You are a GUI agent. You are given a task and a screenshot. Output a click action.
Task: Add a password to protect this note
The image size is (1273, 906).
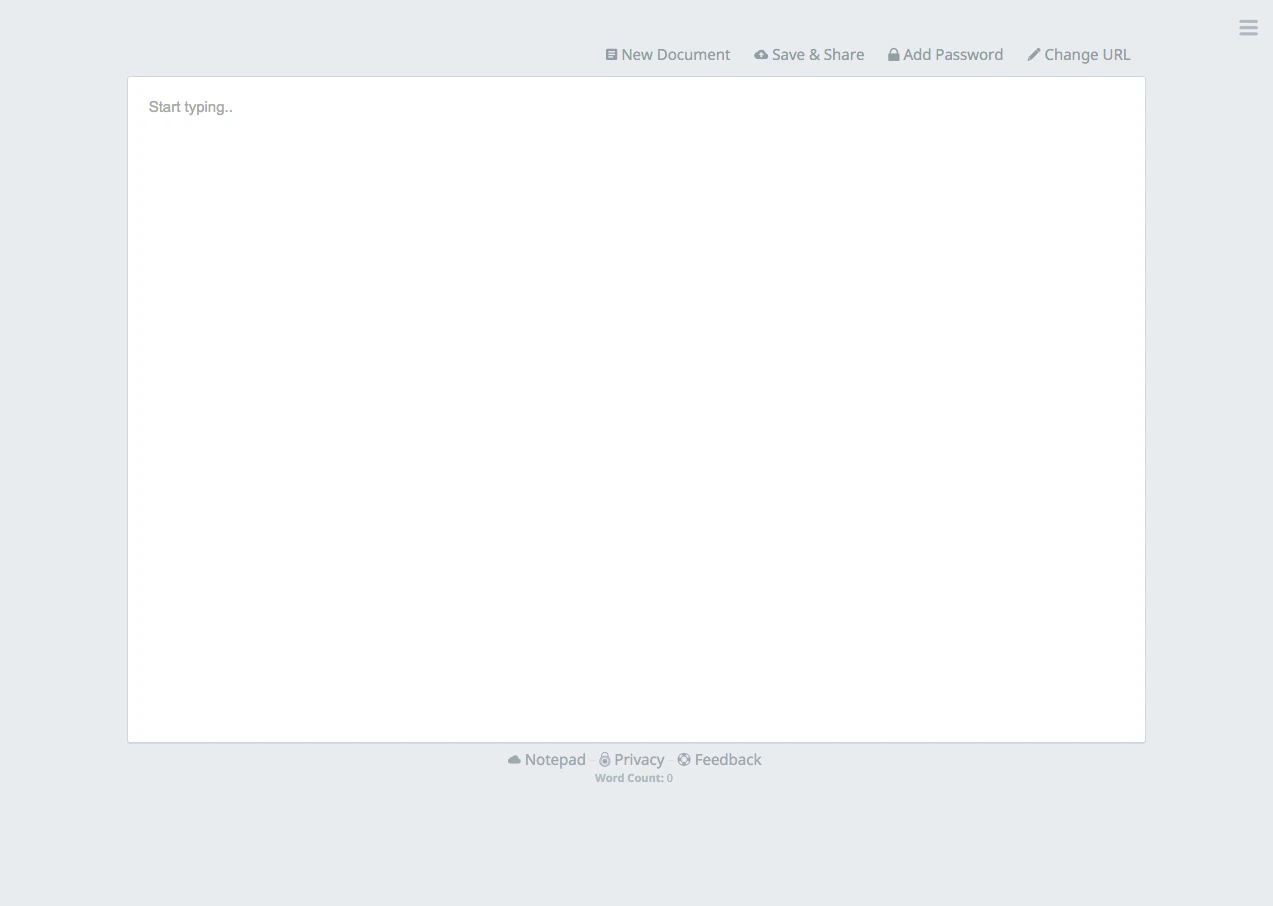(x=953, y=54)
